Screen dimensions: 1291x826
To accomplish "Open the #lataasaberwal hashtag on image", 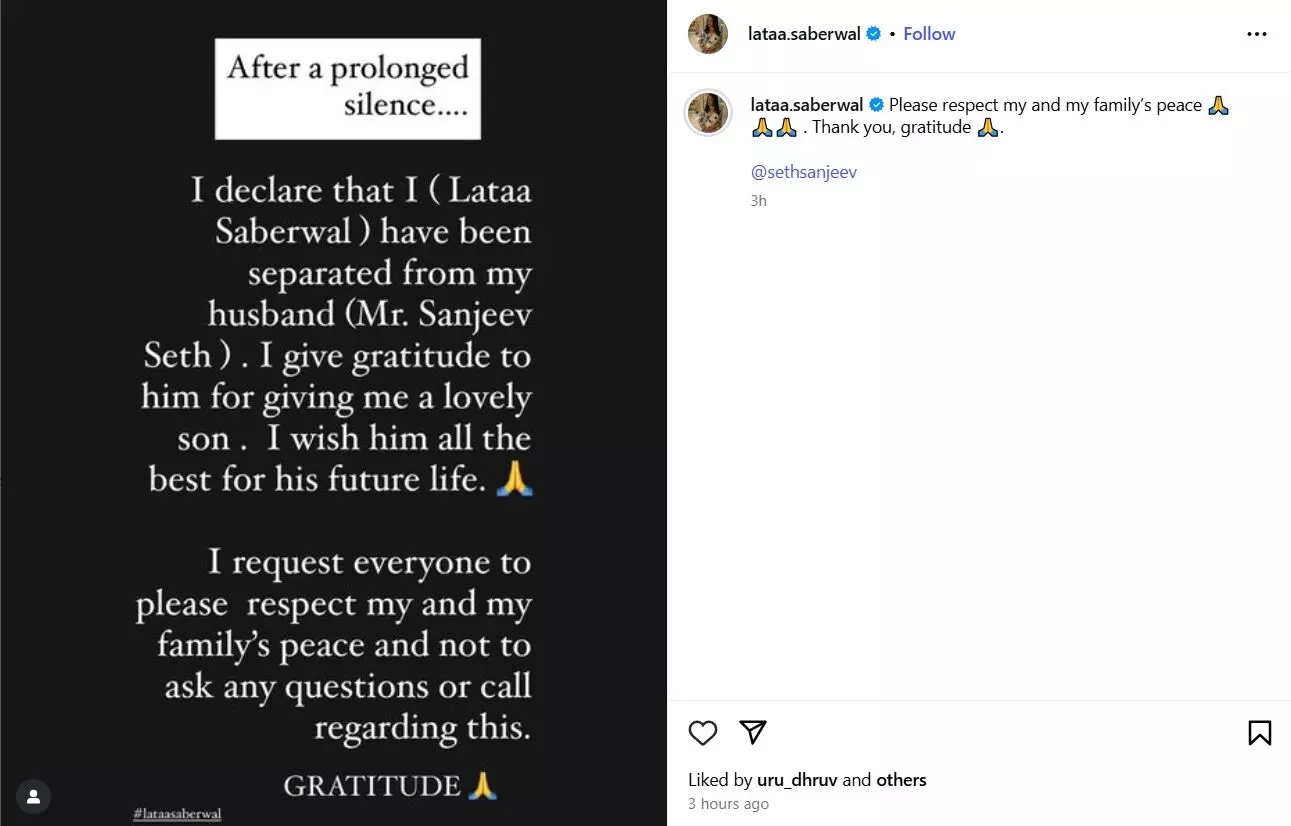I will pos(177,814).
